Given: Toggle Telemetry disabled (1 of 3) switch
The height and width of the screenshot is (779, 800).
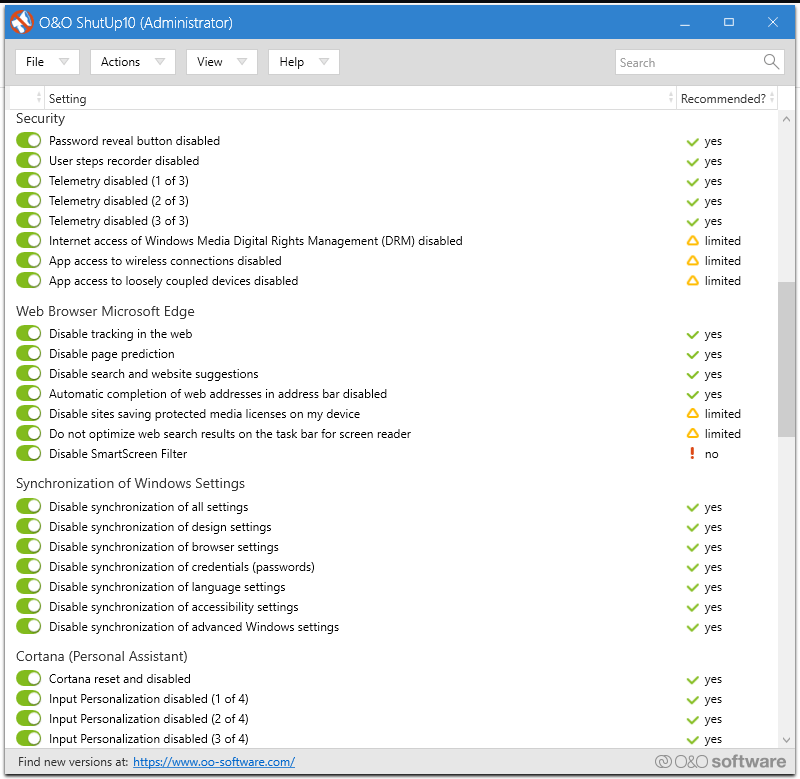Looking at the screenshot, I should [29, 180].
